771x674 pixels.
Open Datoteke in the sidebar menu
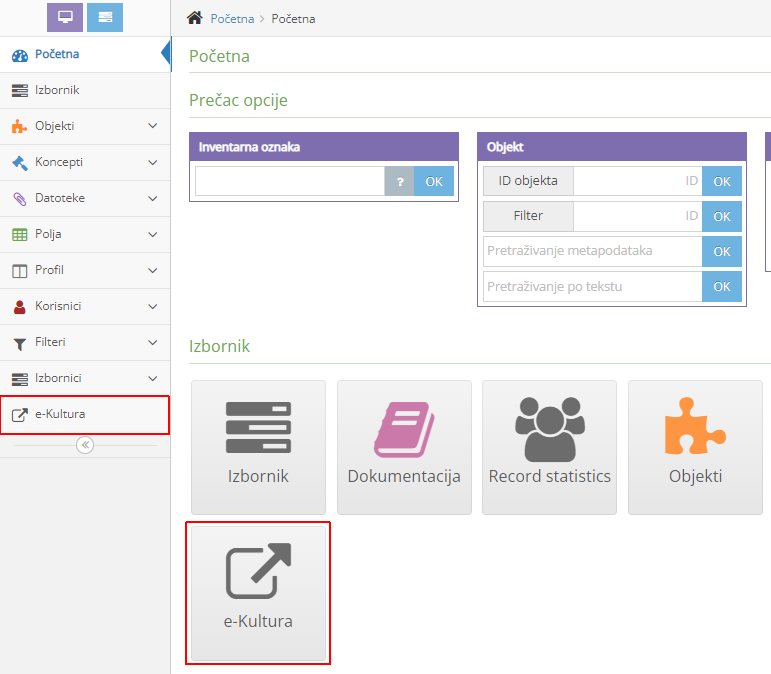click(x=85, y=198)
